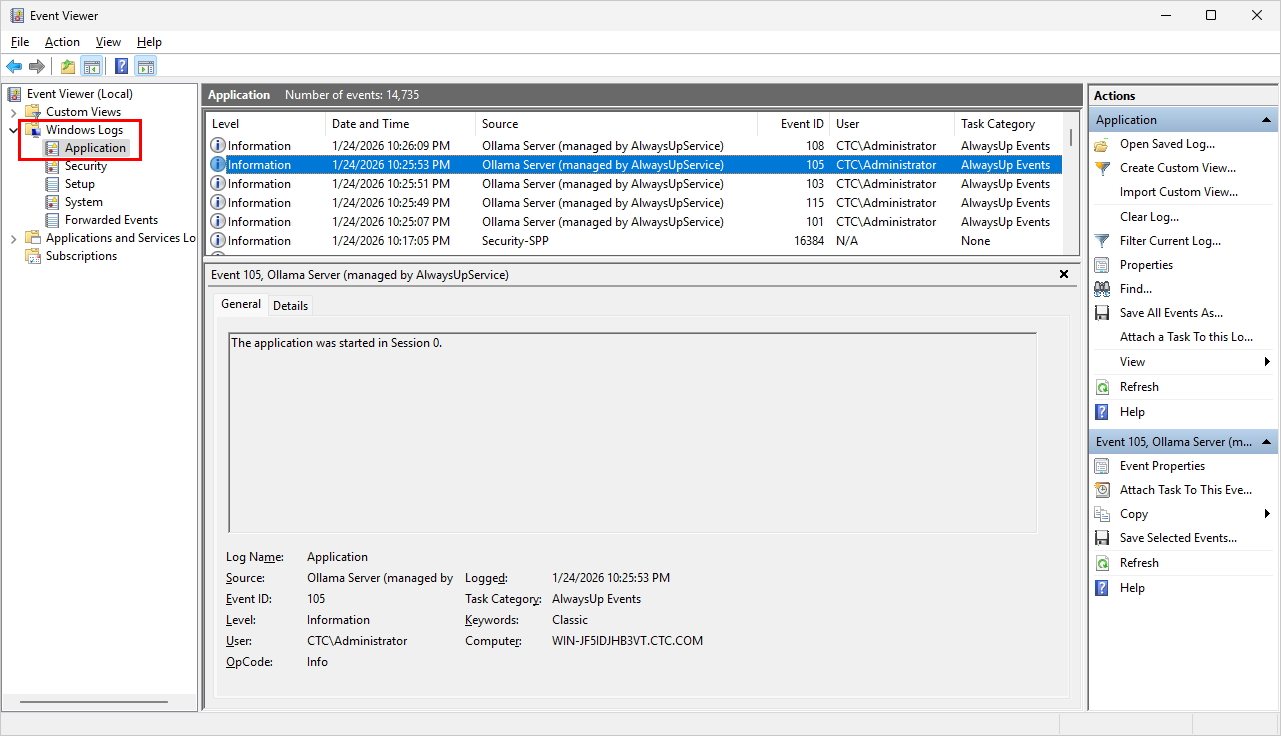
Task: Click the blue Back arrow toolbar icon
Action: point(14,67)
